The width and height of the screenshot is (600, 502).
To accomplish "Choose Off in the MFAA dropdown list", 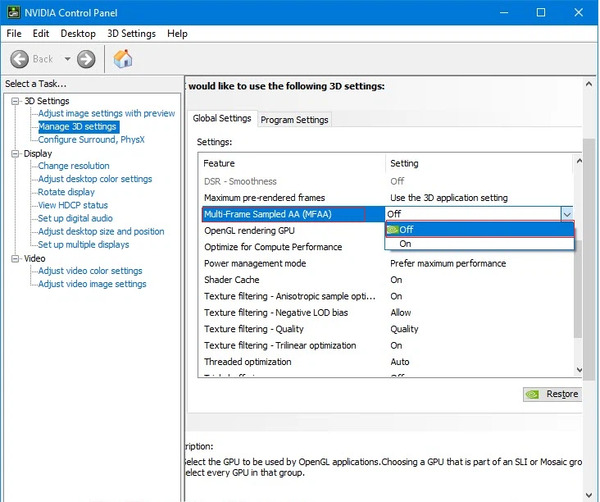I will 406,229.
